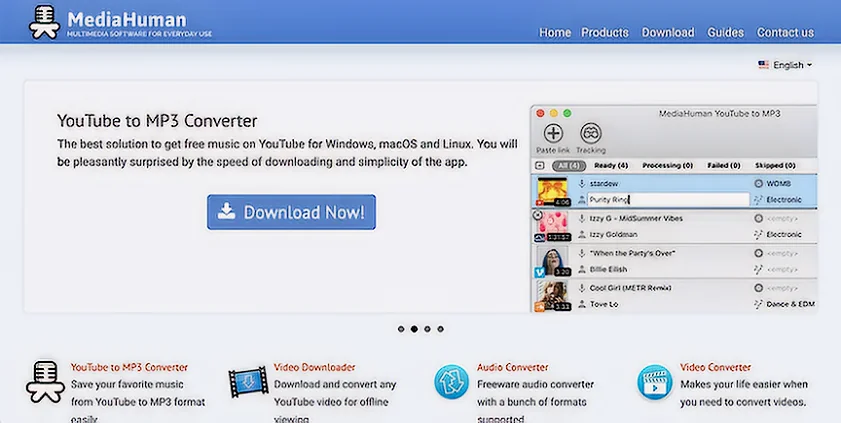
Task: Open the Video Downloader link
Action: click(x=314, y=367)
